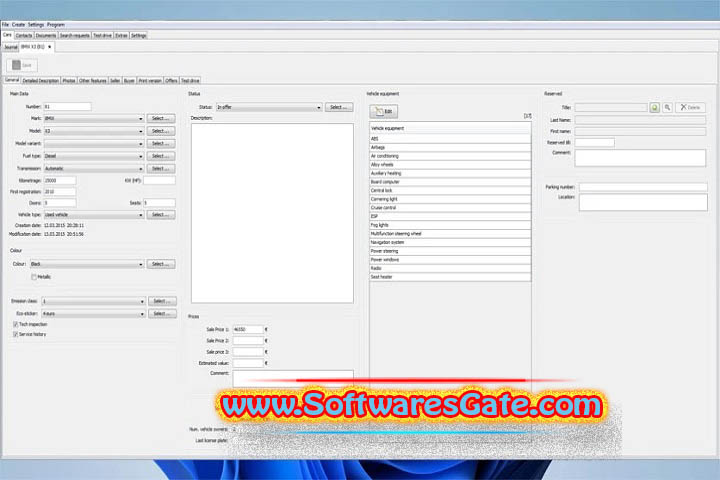Open the Program menu
720x480 pixels.
(x=56, y=24)
